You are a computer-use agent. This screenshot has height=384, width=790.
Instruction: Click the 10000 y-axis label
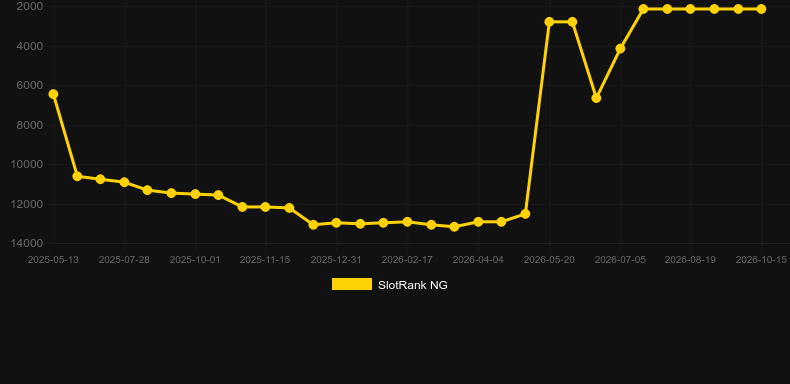click(27, 164)
